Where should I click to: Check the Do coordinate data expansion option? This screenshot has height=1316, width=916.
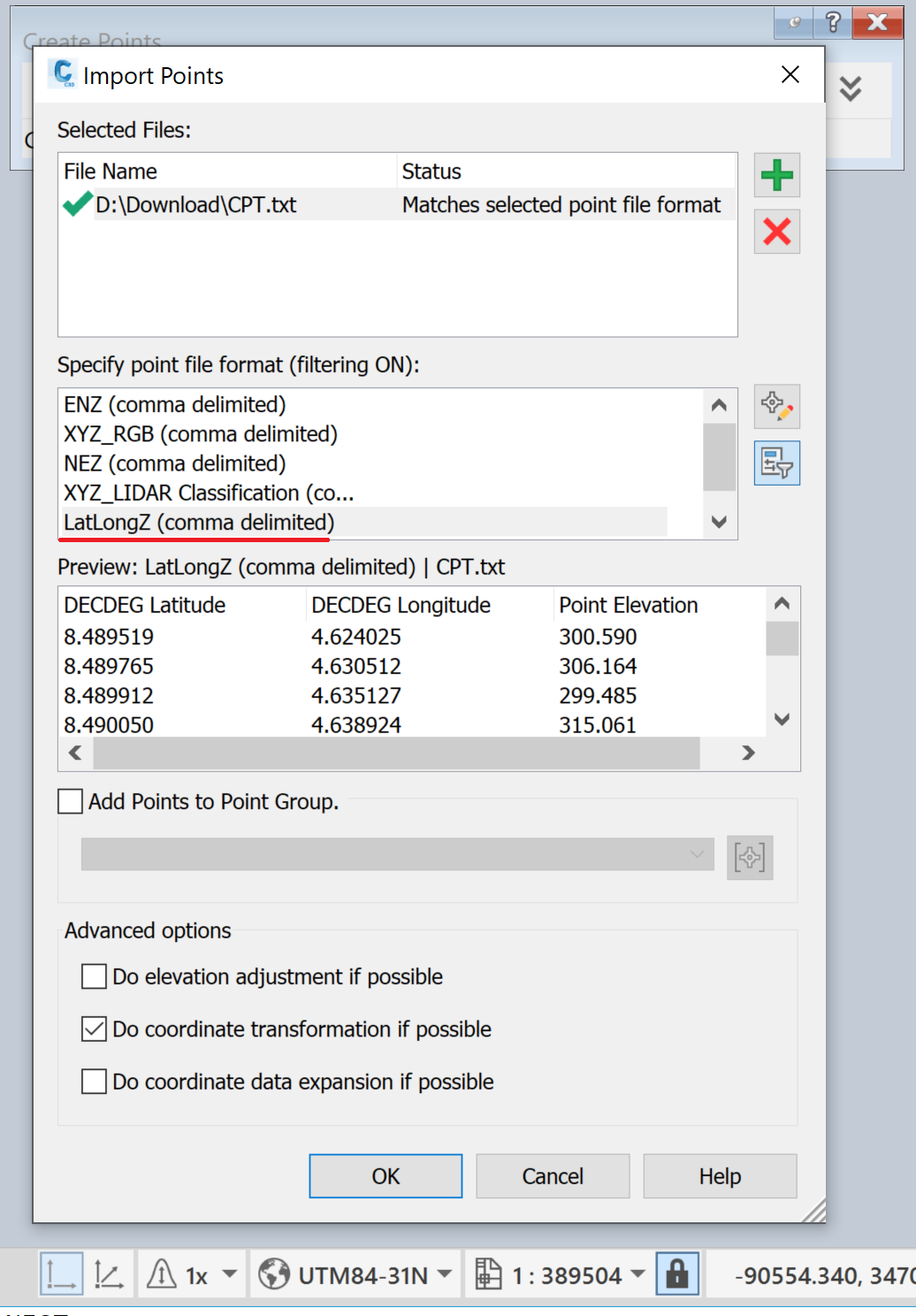(94, 1081)
